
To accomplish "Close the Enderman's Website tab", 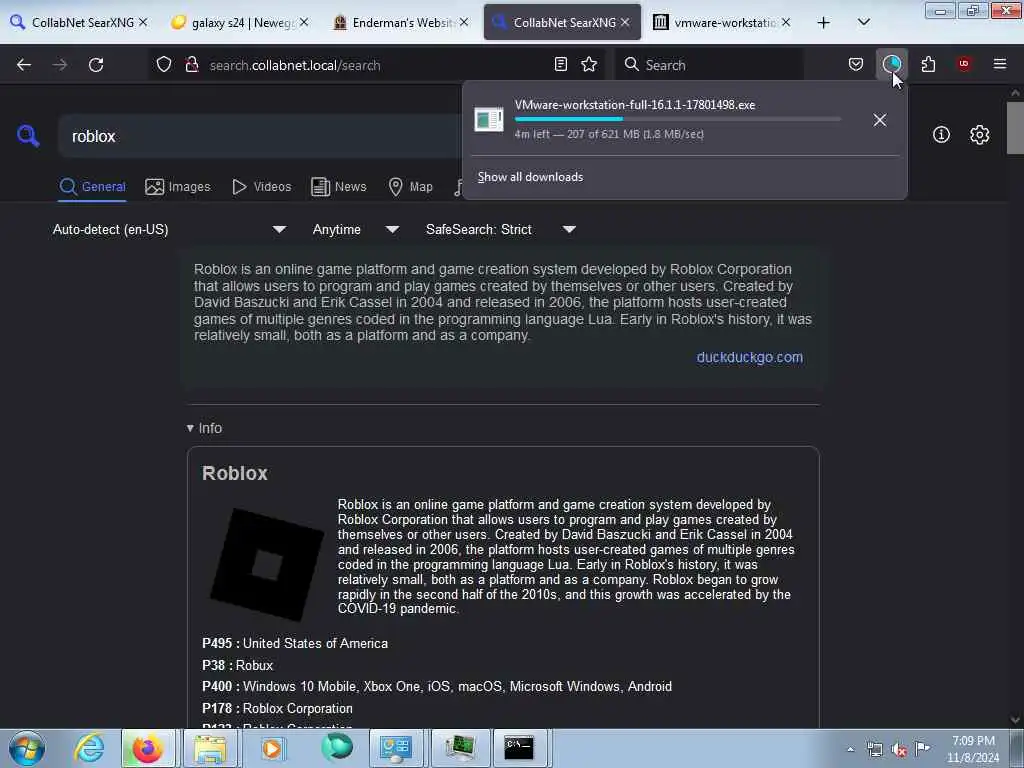I will pos(464,22).
